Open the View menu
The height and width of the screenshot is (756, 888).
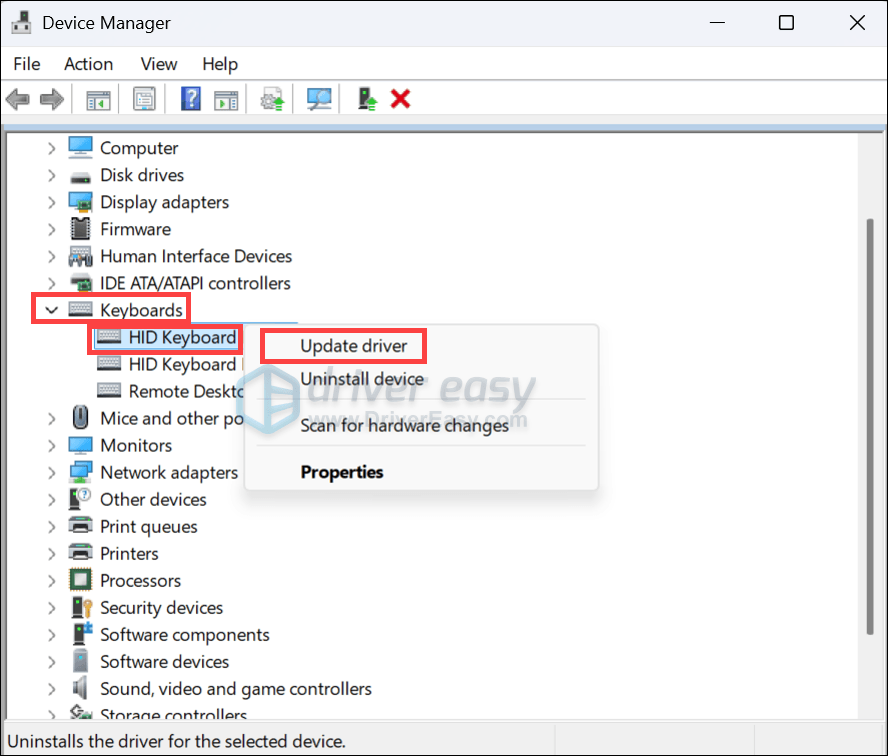tap(159, 64)
